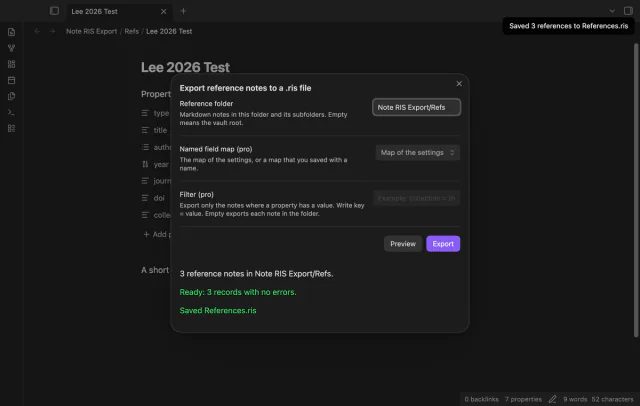This screenshot has height=406, width=640.
Task: Open daily note calendar icon
Action: point(11,80)
